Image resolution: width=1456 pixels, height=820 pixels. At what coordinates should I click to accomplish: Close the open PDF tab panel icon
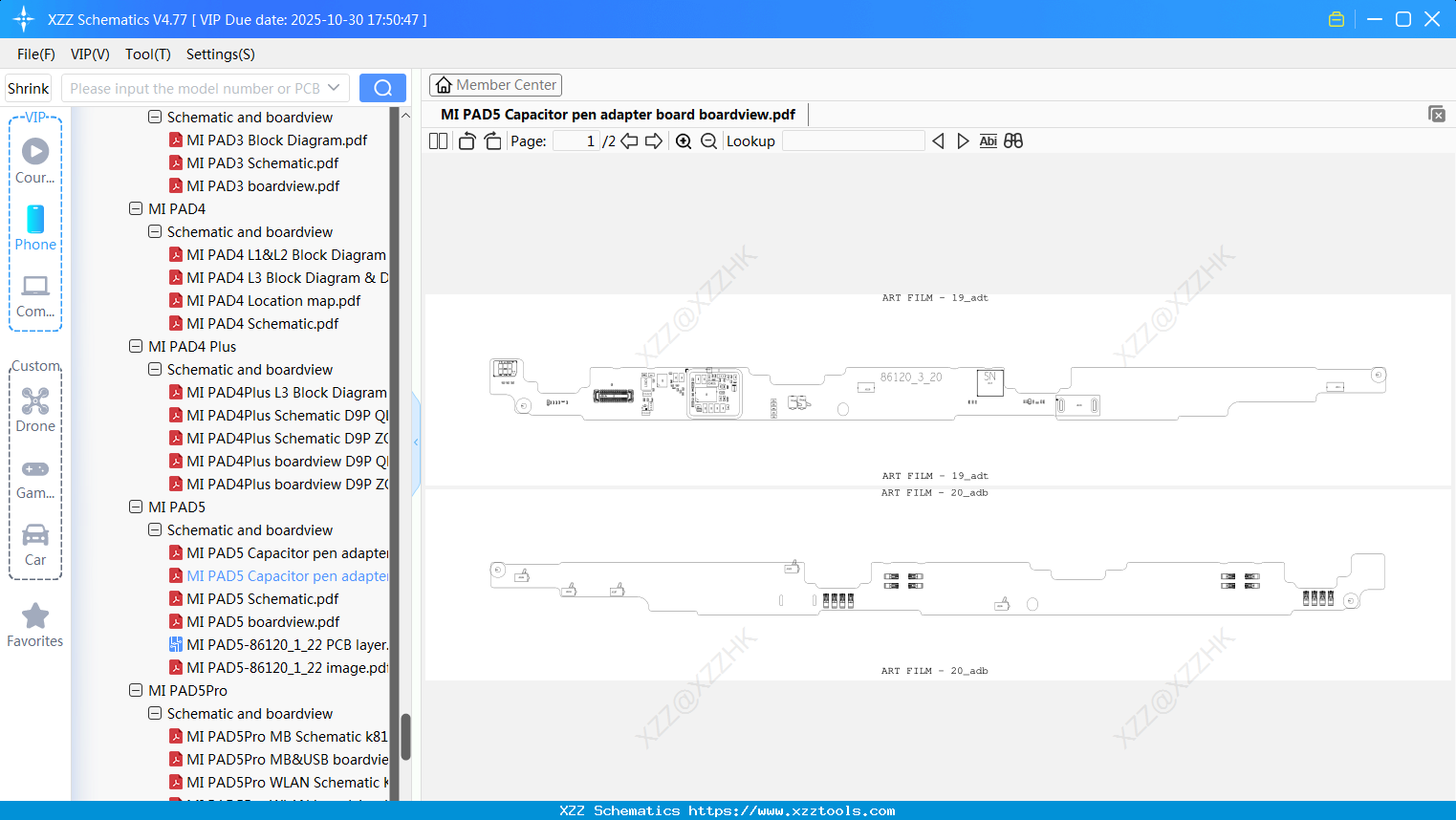click(x=1436, y=114)
